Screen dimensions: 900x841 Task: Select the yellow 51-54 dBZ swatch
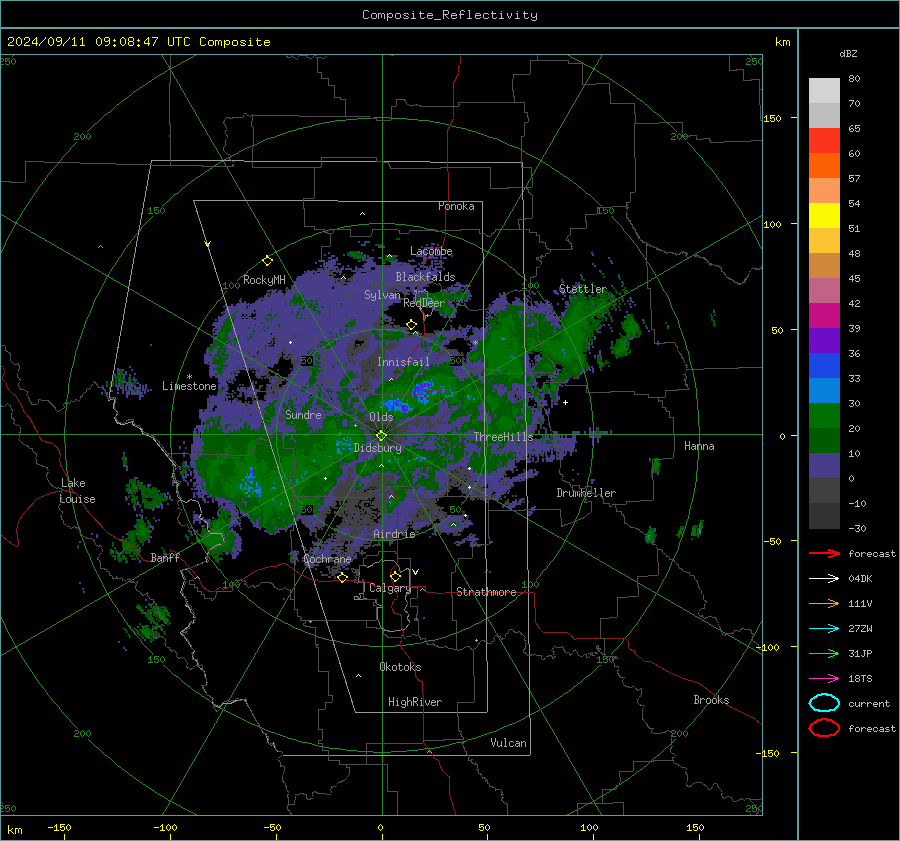click(824, 215)
